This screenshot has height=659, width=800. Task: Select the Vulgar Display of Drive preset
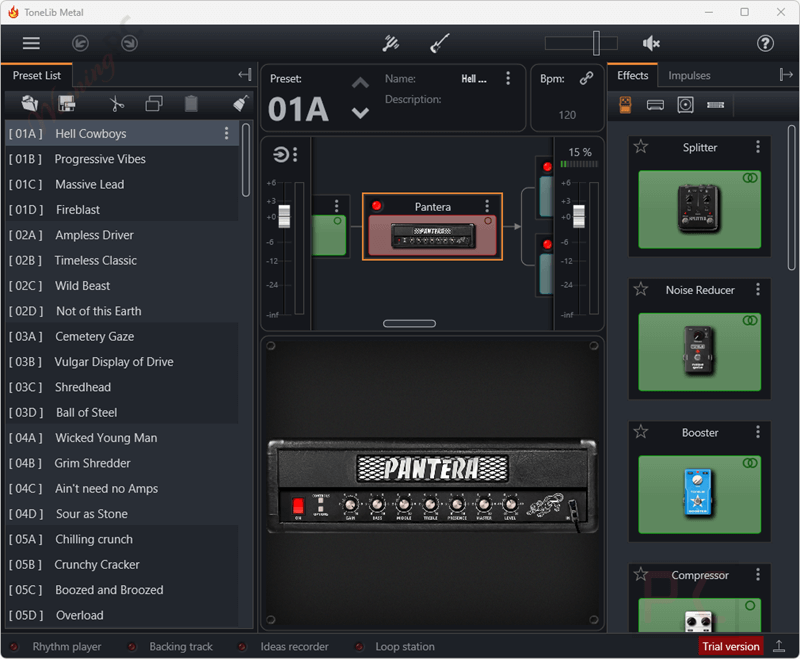pyautogui.click(x=122, y=362)
